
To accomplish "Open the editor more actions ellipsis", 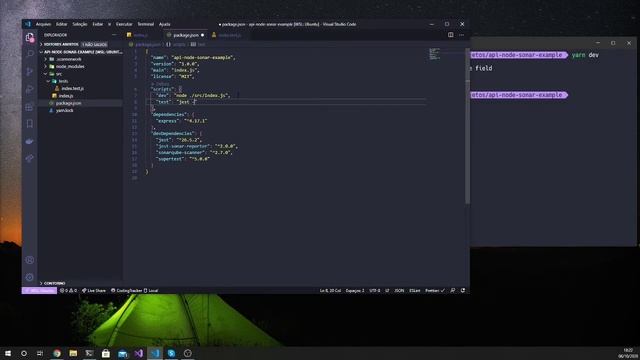I will click(462, 35).
